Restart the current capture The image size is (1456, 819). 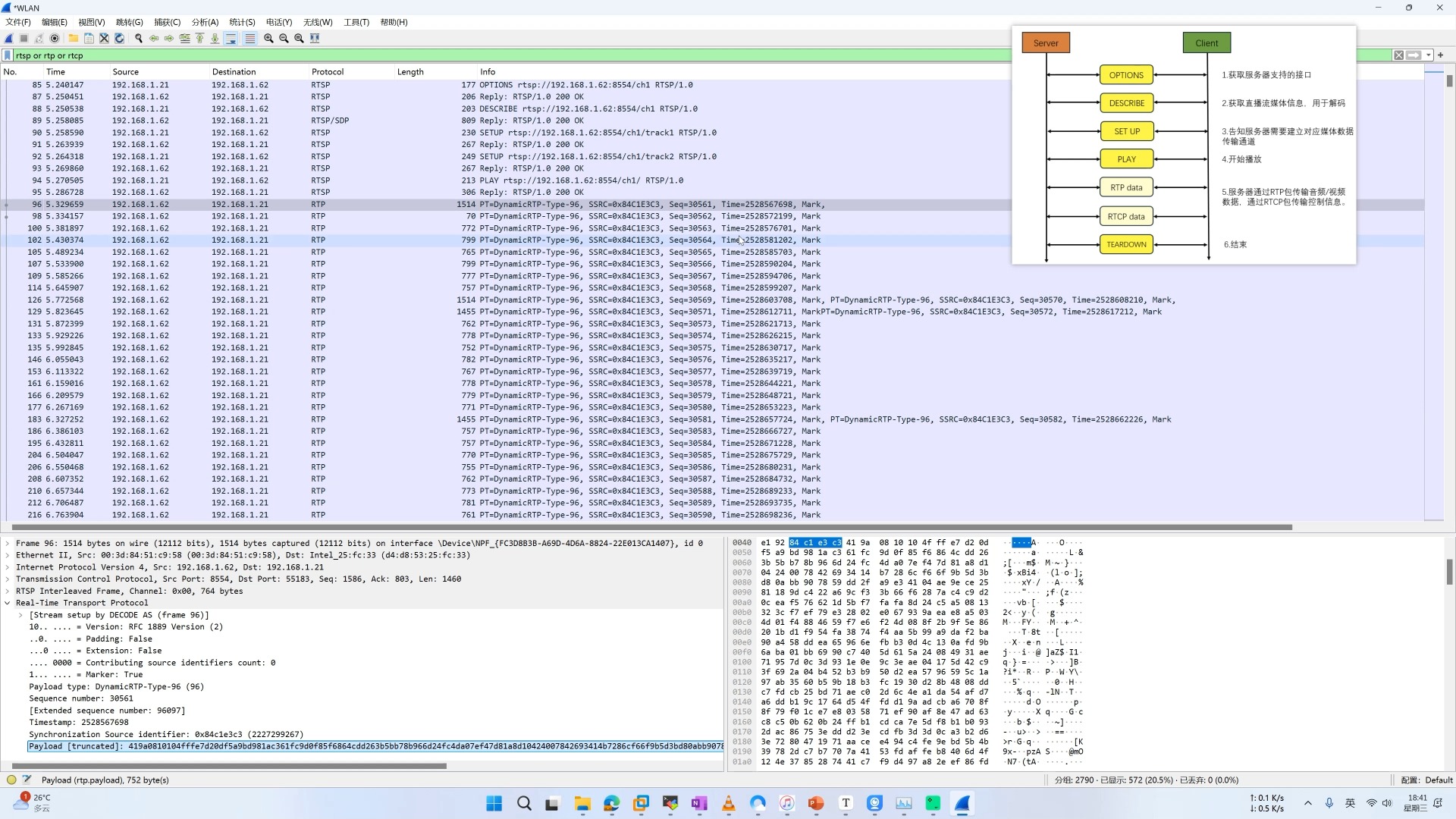point(39,38)
